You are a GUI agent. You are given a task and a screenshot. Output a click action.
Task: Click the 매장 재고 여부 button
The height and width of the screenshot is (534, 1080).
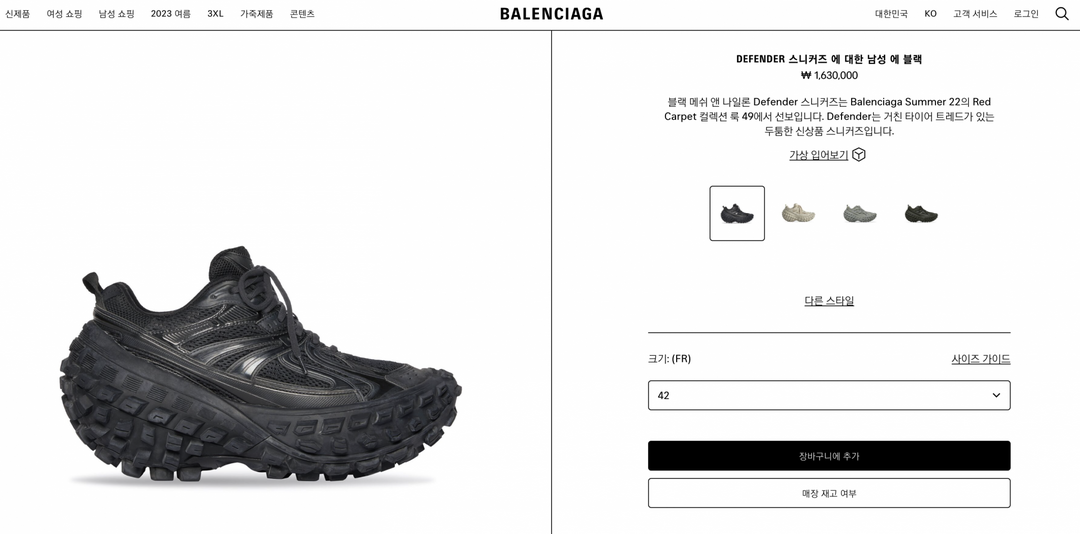tap(829, 493)
